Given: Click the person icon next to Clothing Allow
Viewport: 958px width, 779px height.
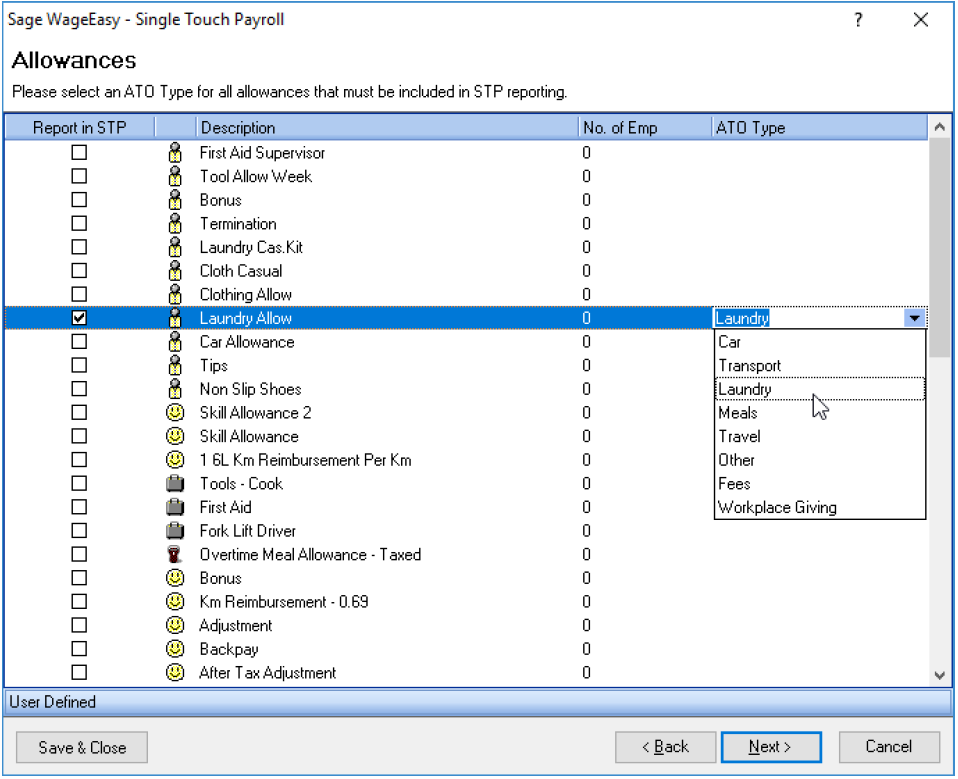Looking at the screenshot, I should tap(175, 294).
